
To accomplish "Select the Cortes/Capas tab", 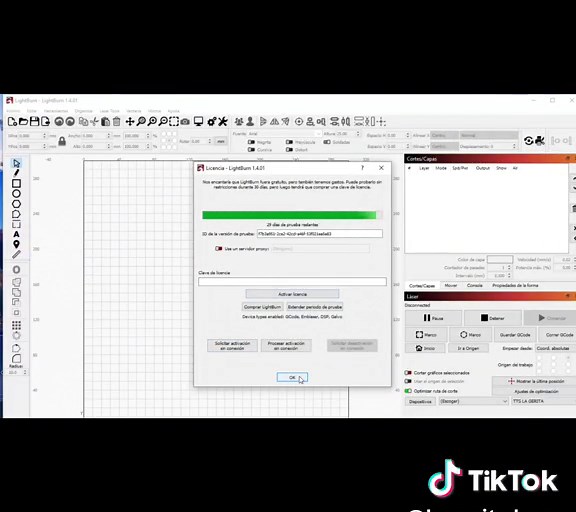I will coord(422,285).
